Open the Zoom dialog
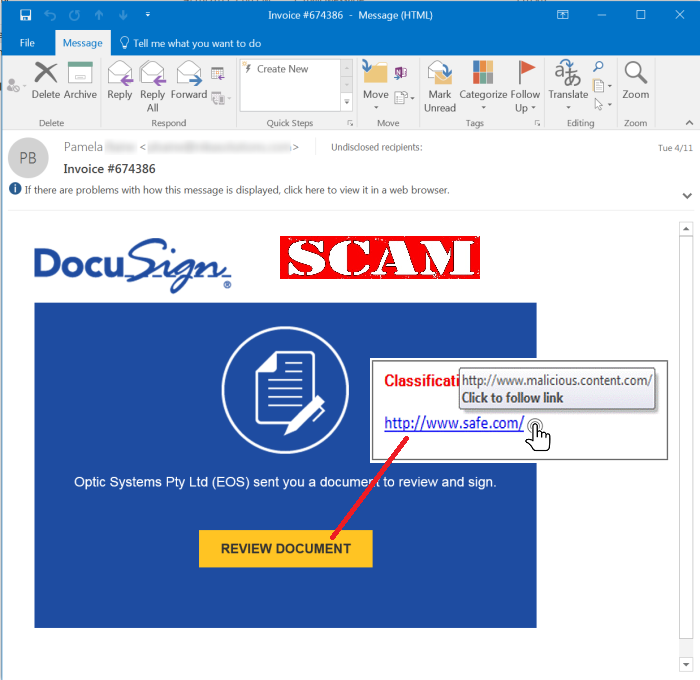 [635, 80]
